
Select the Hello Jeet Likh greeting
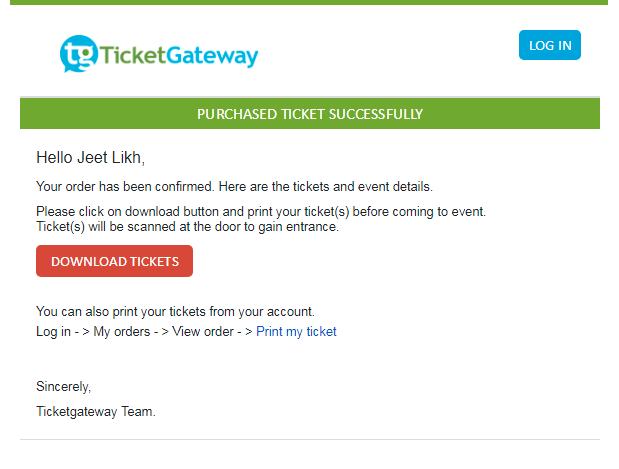[90, 158]
